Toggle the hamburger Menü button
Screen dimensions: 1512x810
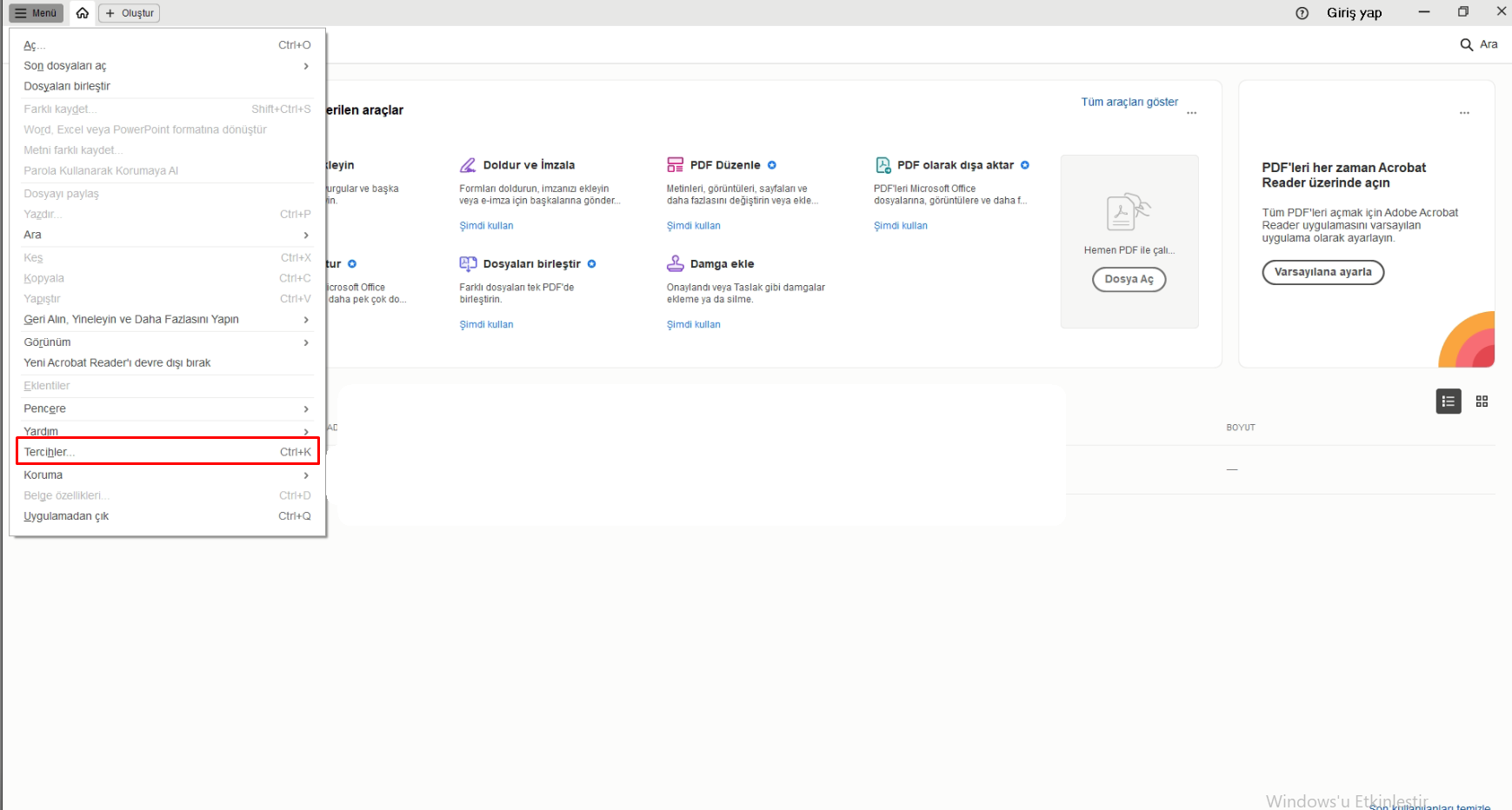[37, 13]
